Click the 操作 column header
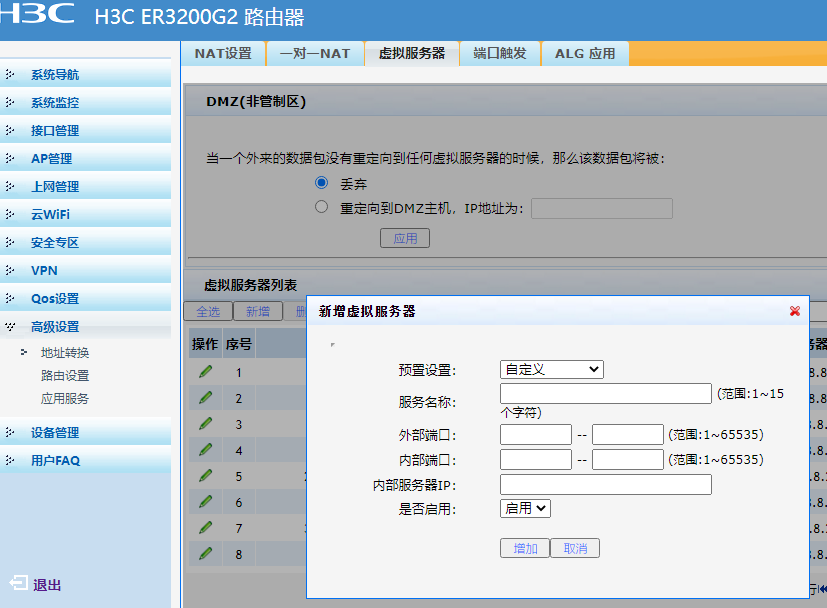This screenshot has width=827, height=608. coord(205,344)
